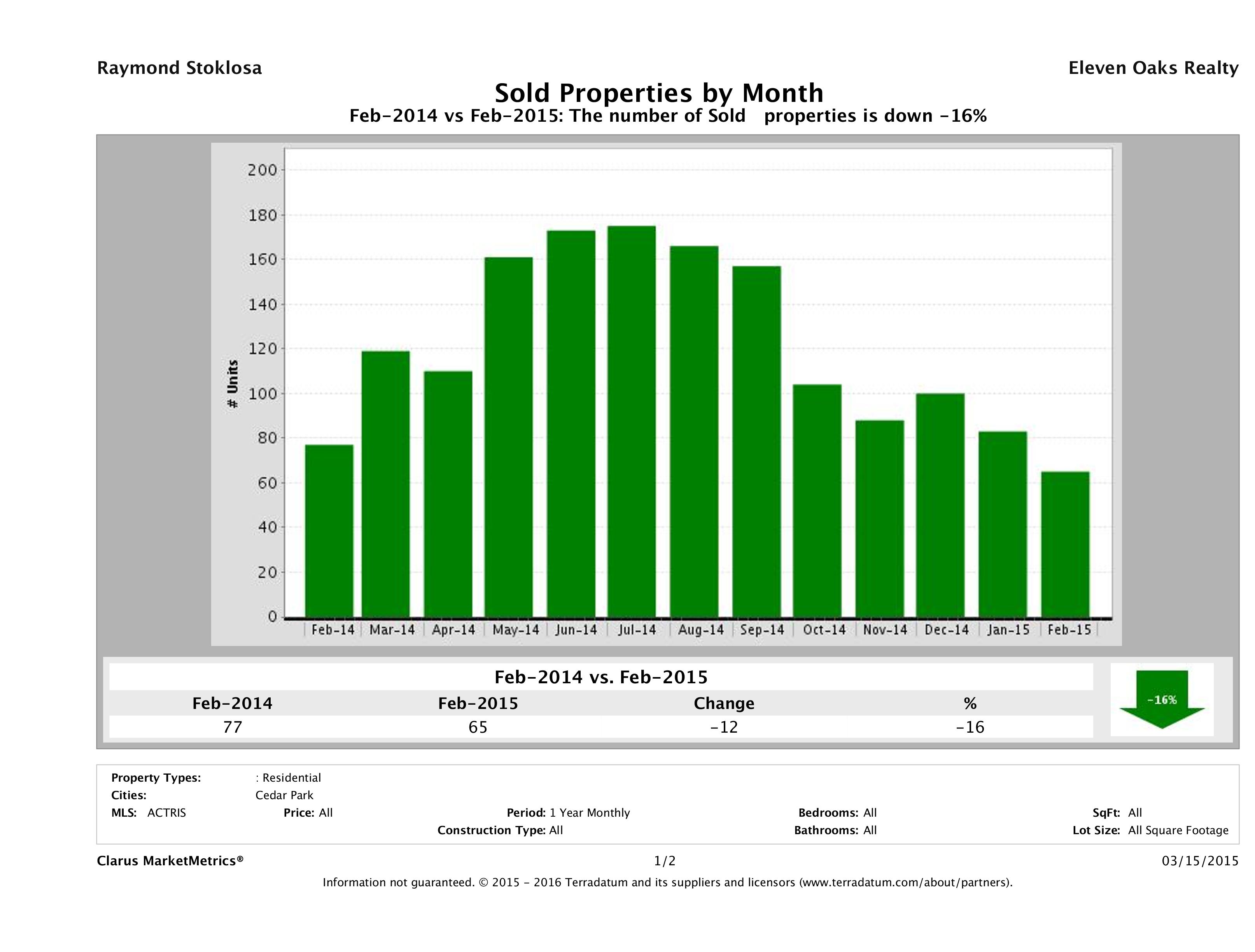Click the 03/15/2015 date text
1255x952 pixels.
1200,861
